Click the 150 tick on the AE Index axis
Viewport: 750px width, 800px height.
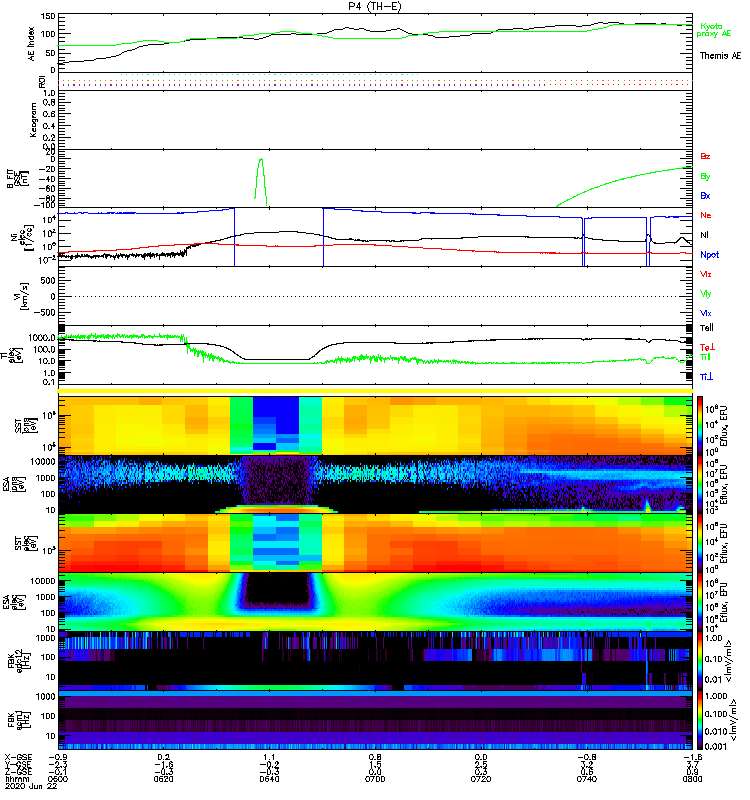pos(48,17)
